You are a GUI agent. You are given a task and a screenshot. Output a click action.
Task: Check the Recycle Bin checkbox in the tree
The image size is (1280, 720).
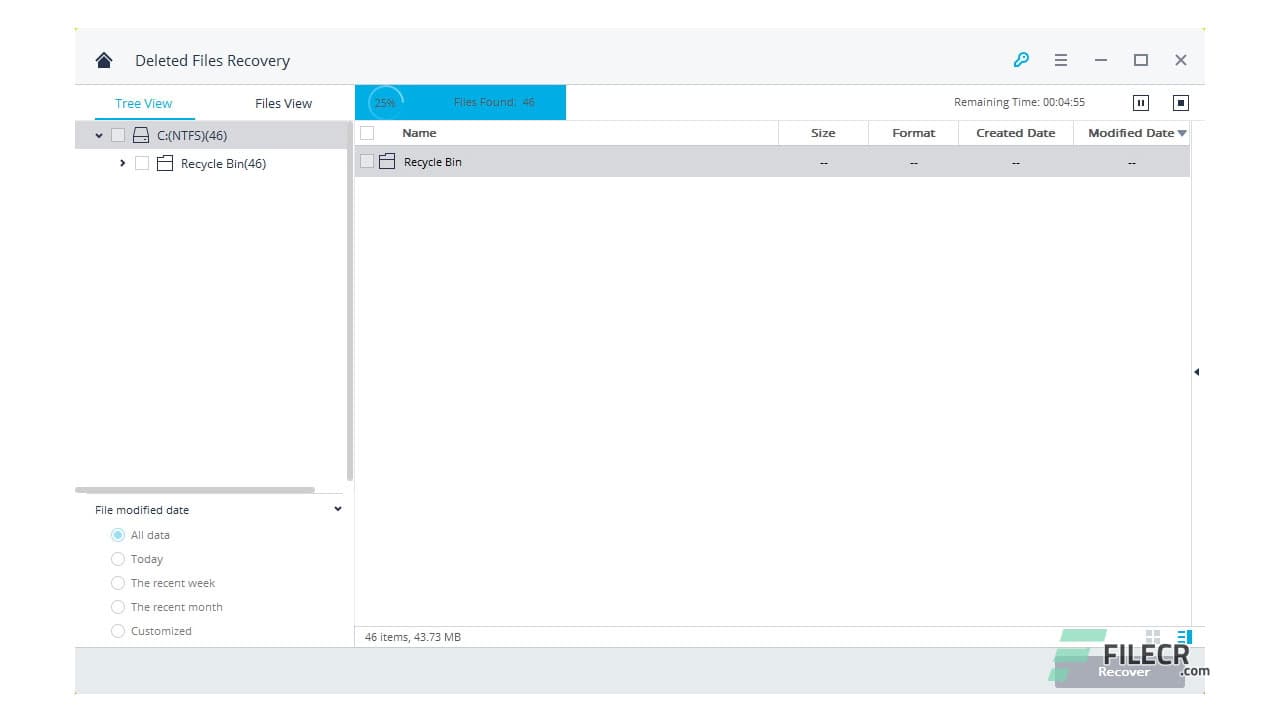(x=142, y=163)
